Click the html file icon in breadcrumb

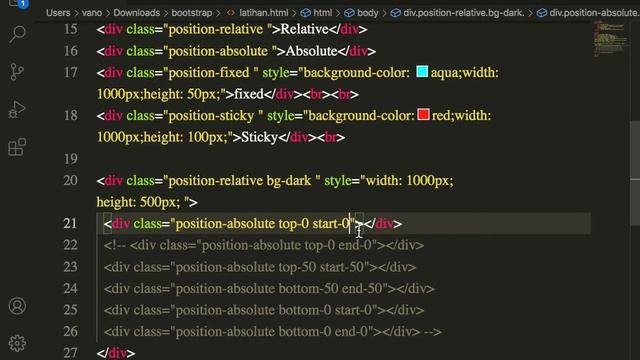(231, 13)
